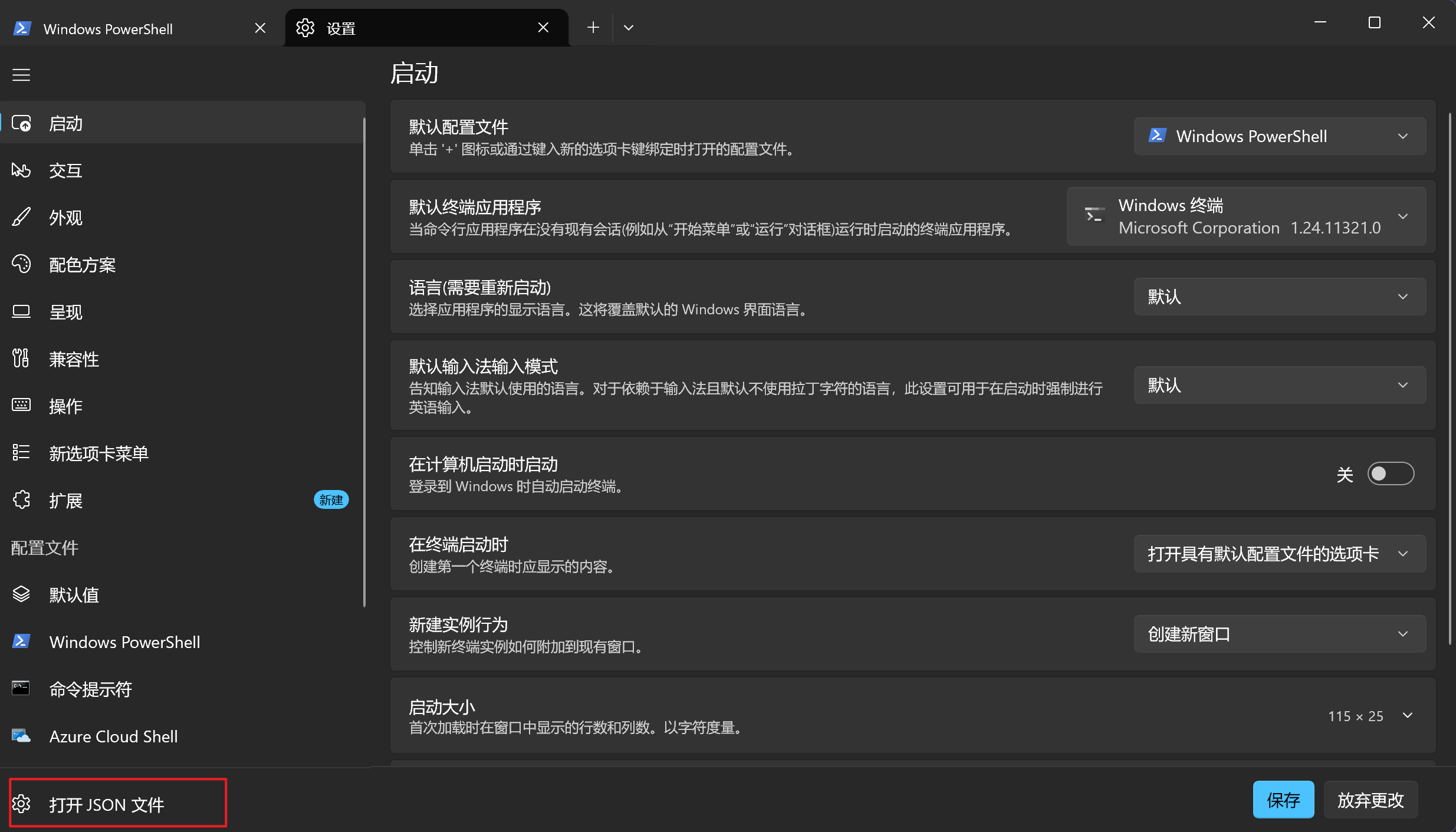Screen dimensions: 1456x832
Task: Click the 兼容性 tools icon
Action: pos(21,358)
